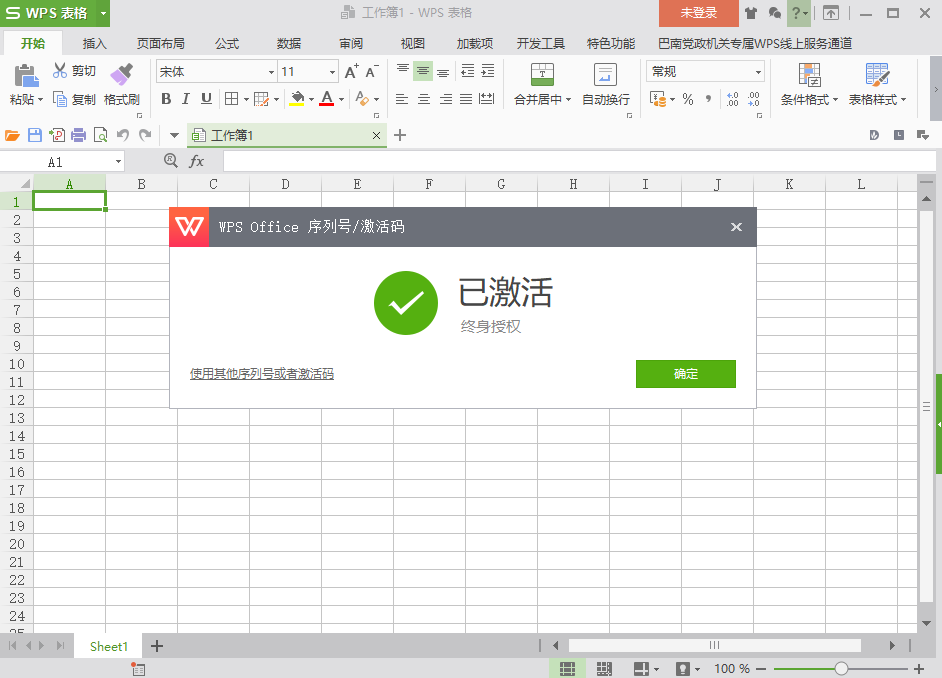The width and height of the screenshot is (942, 678).
Task: Click the 确定 button in dialog
Action: click(x=685, y=374)
